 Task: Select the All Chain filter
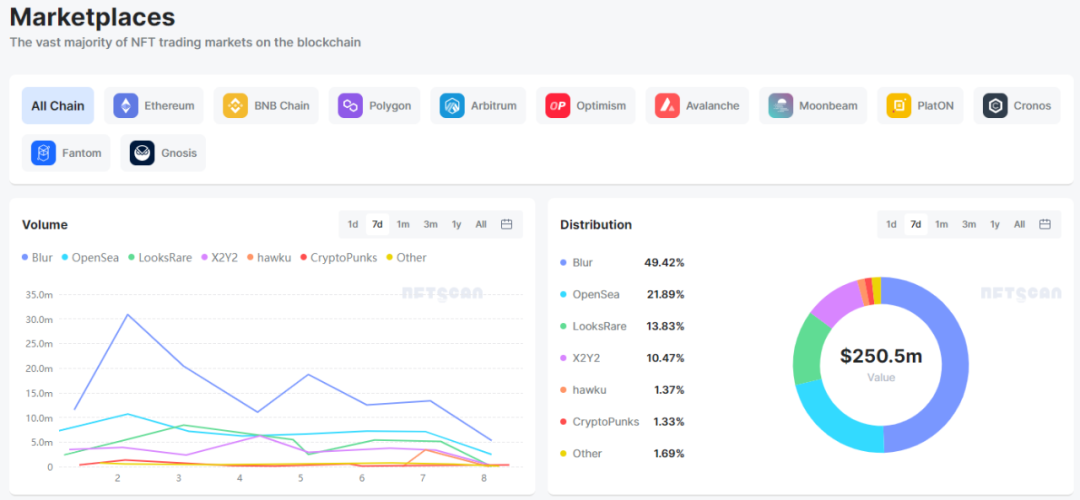pyautogui.click(x=58, y=105)
